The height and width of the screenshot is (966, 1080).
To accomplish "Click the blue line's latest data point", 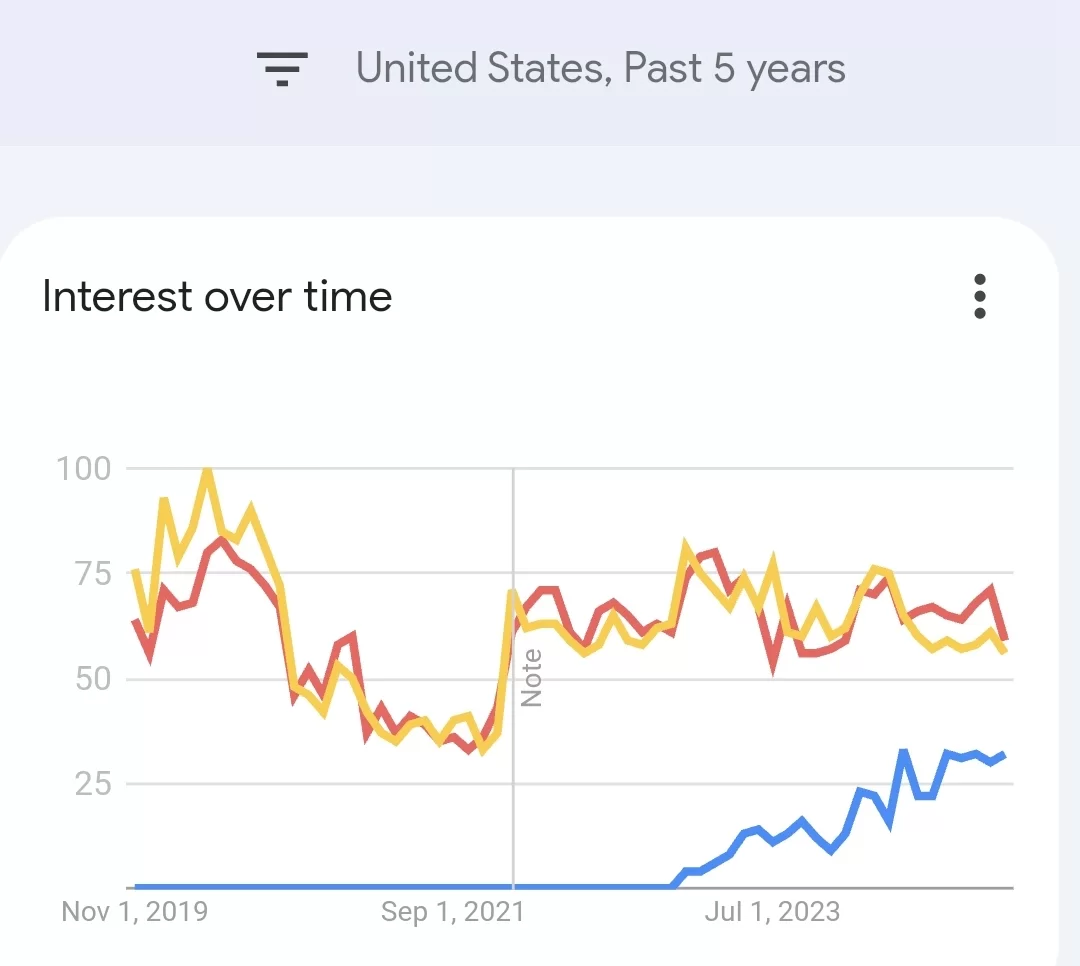I will pyautogui.click(x=1004, y=755).
